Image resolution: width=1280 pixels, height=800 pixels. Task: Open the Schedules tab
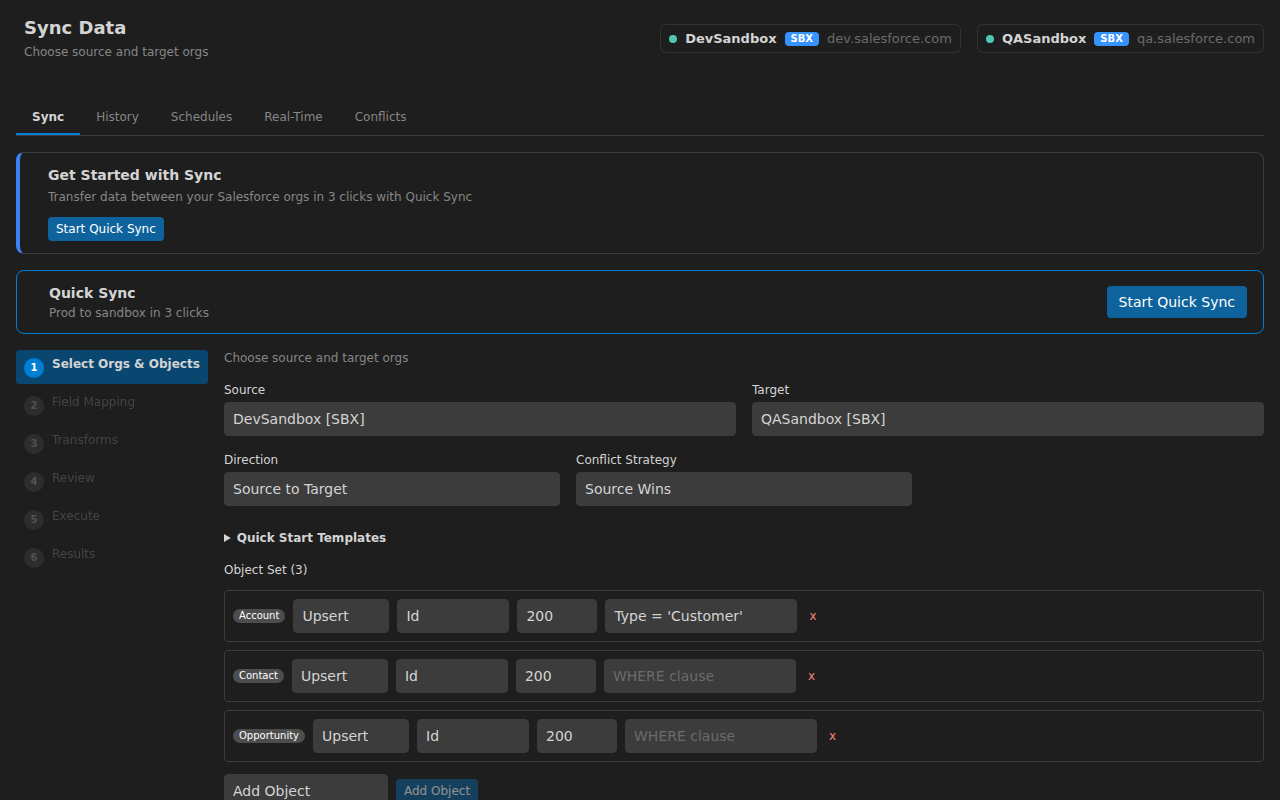201,117
